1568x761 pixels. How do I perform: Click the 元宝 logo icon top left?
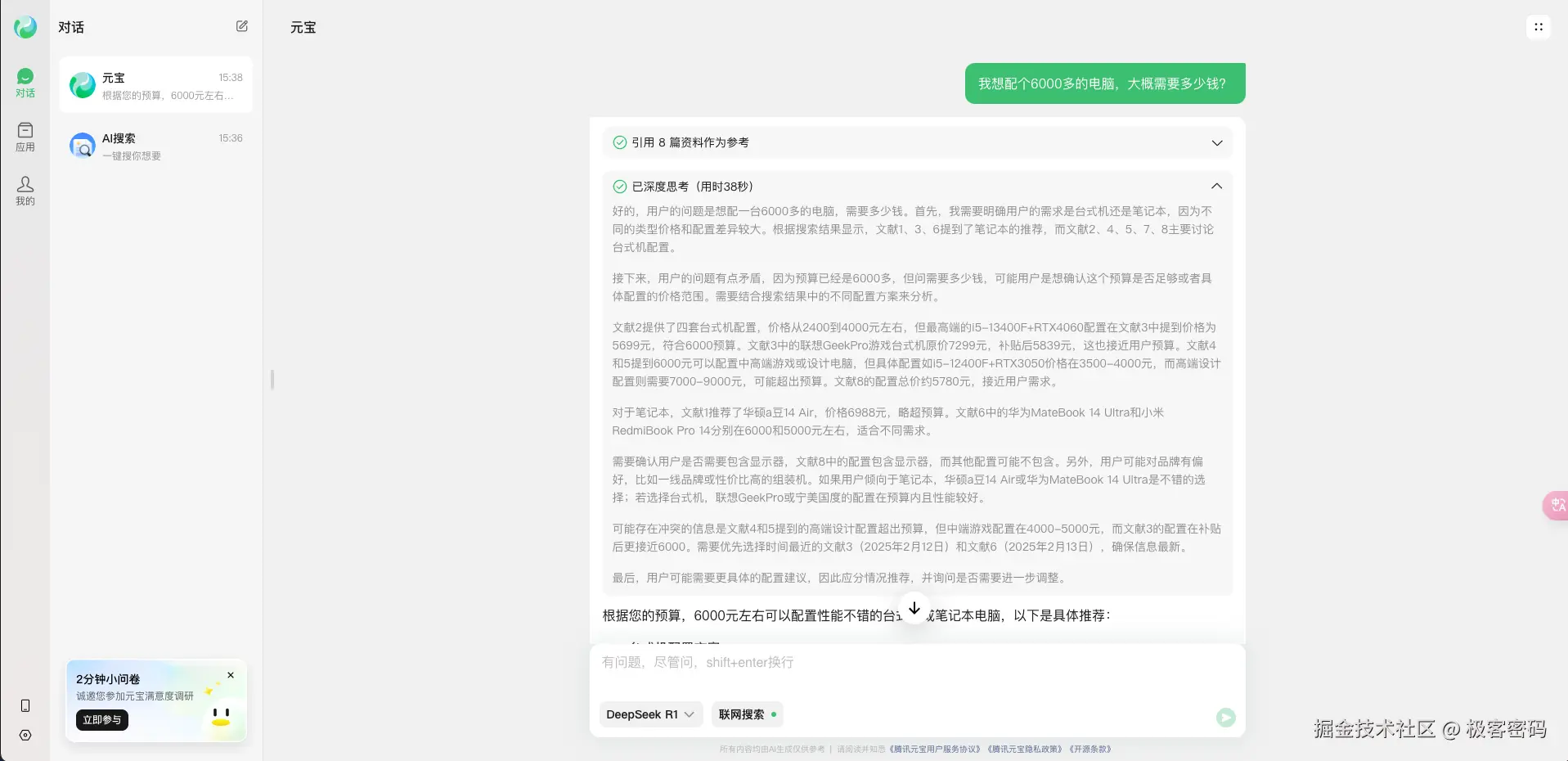point(25,25)
